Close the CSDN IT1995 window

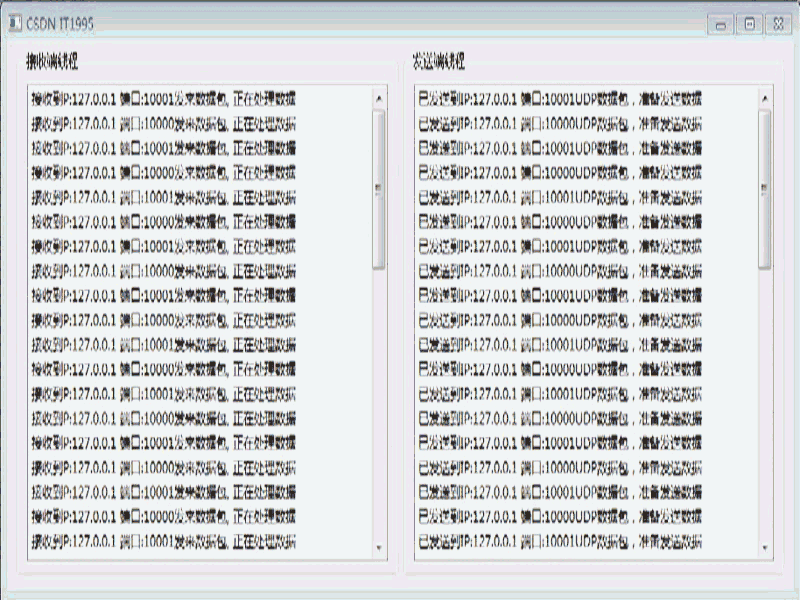778,24
